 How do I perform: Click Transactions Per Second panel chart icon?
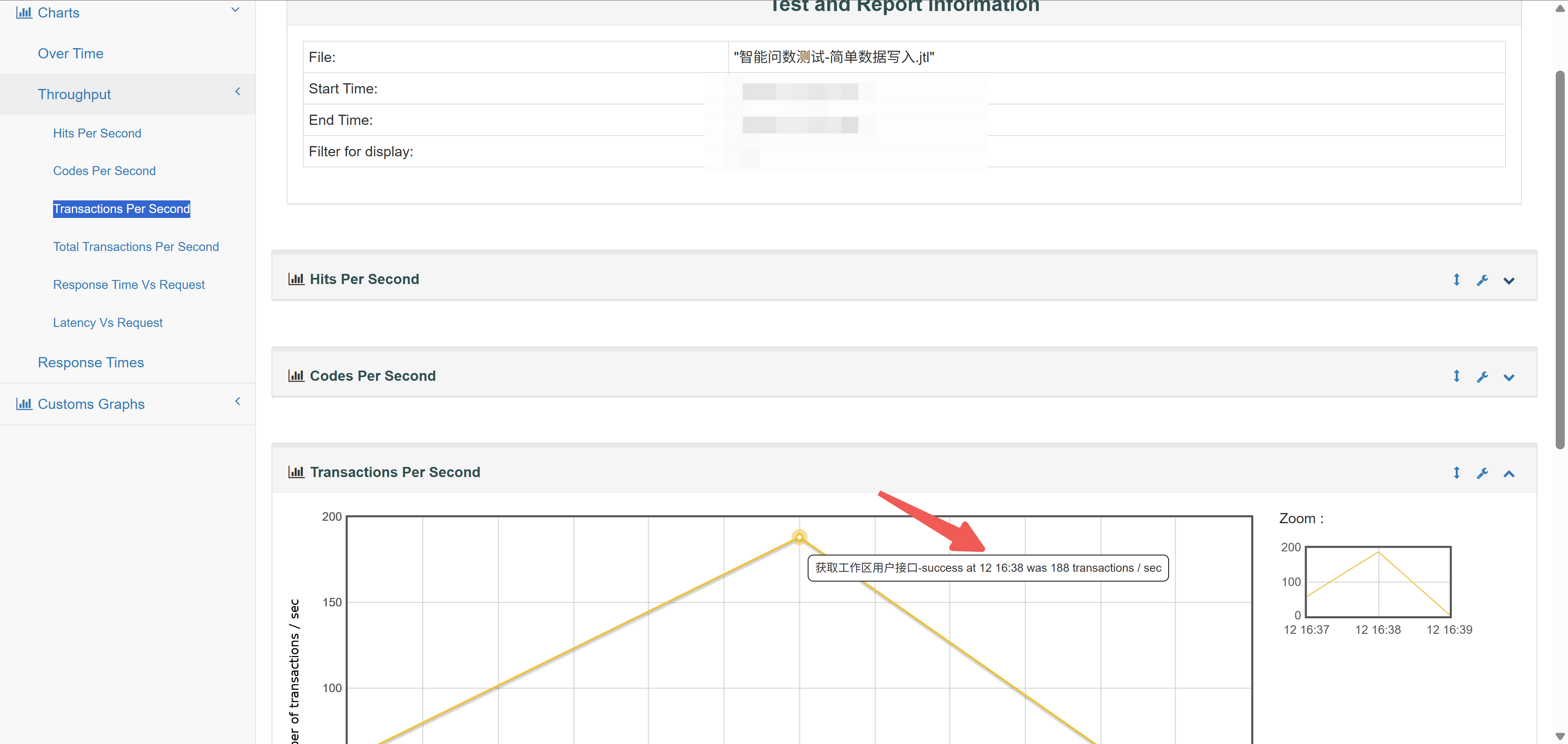296,471
